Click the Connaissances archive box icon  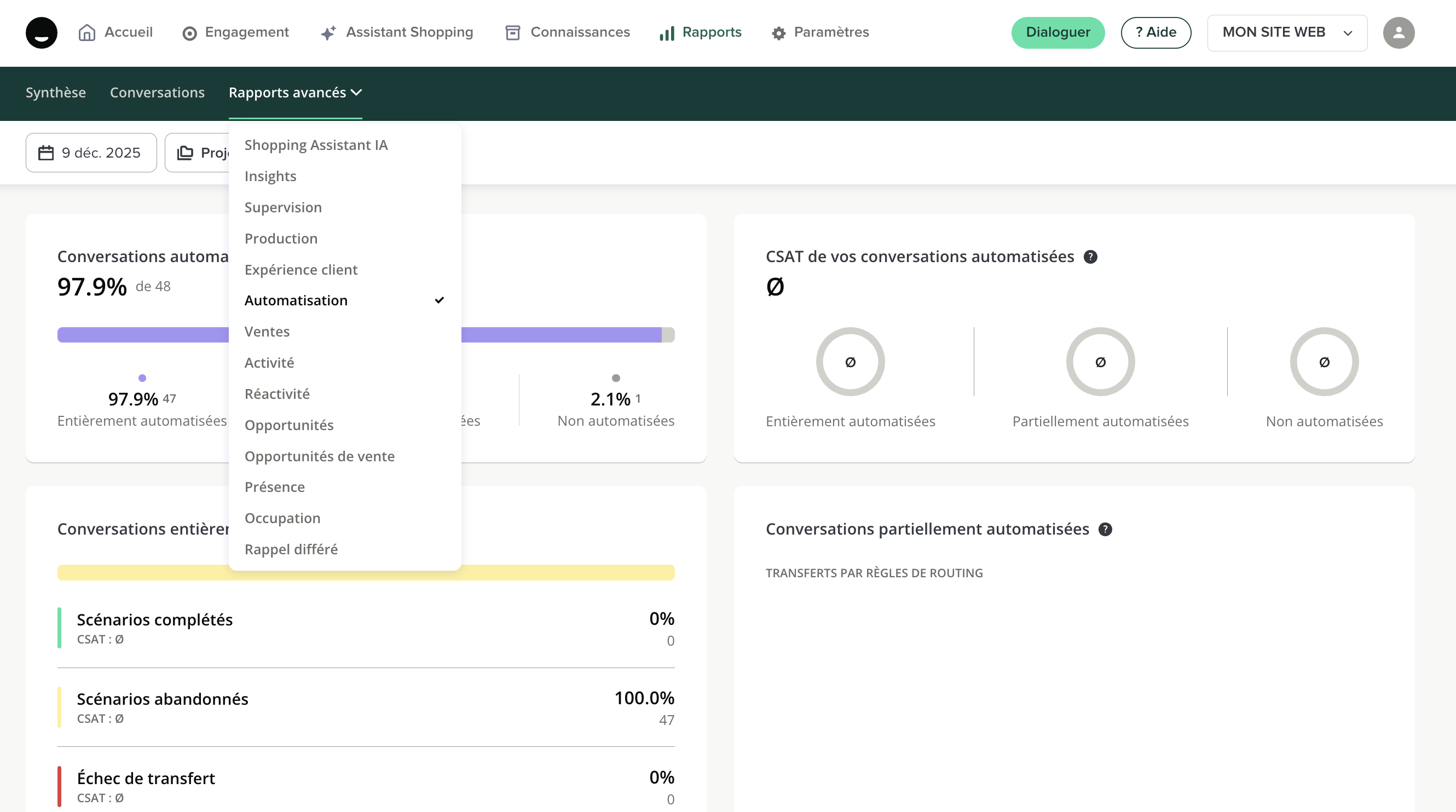coord(512,33)
